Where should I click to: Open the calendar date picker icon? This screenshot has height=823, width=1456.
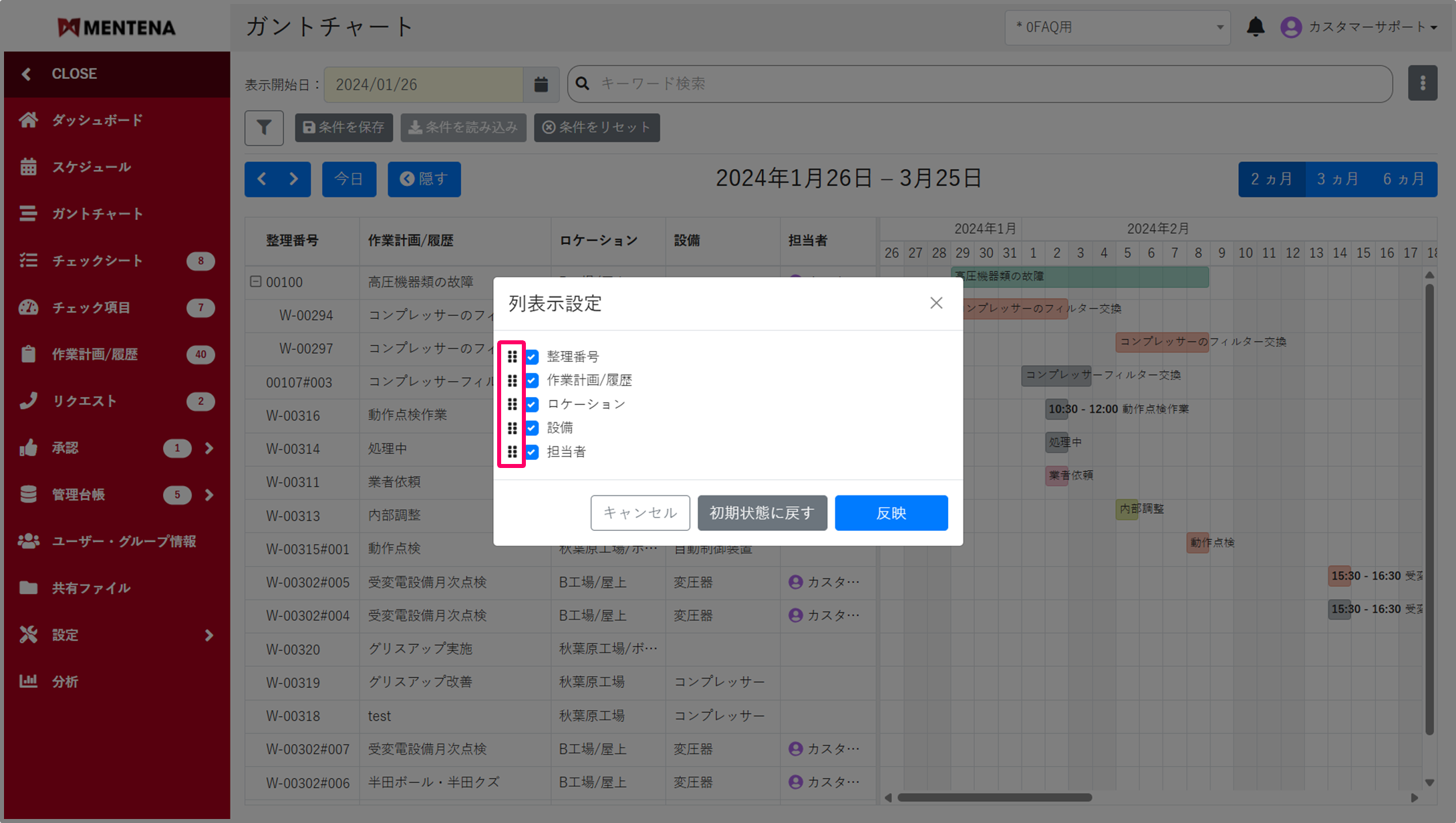(541, 84)
